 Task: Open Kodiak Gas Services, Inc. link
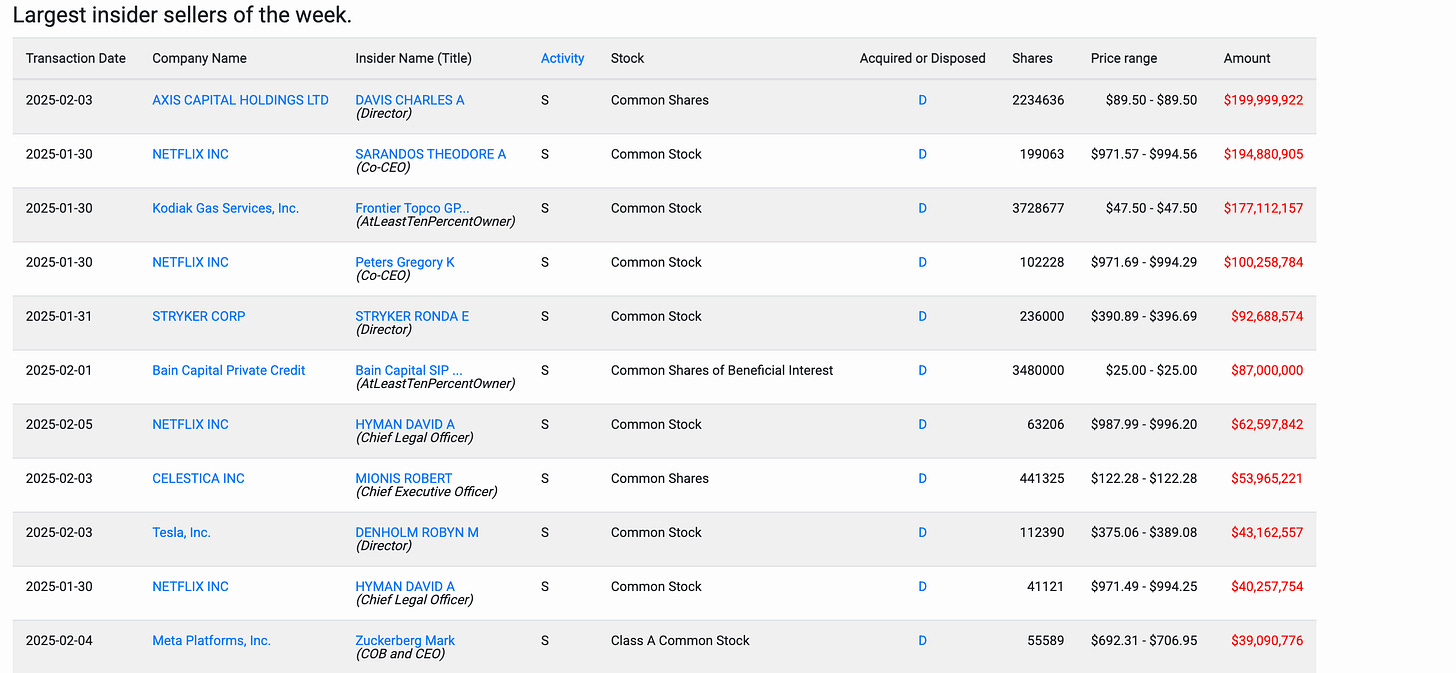point(226,208)
